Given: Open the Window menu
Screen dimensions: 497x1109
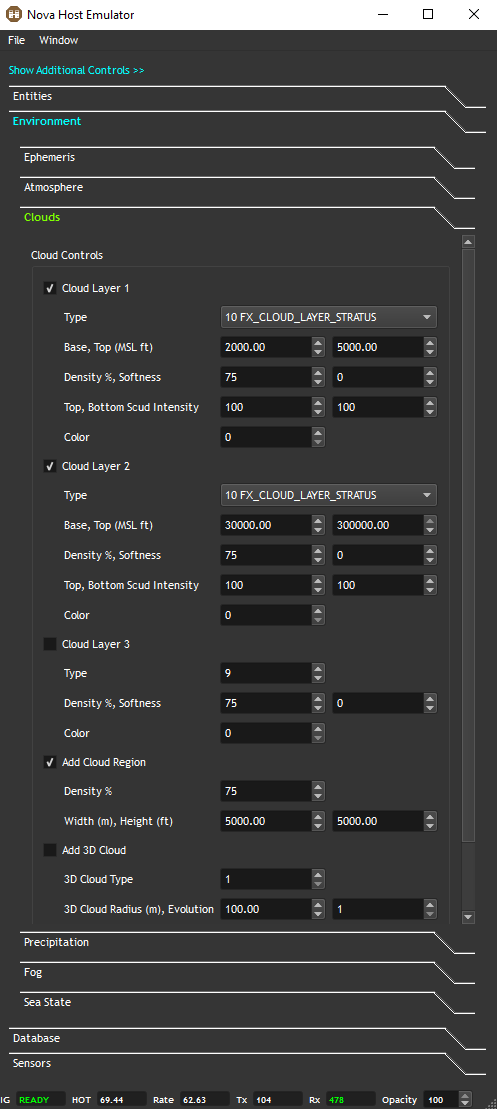Looking at the screenshot, I should (x=59, y=40).
